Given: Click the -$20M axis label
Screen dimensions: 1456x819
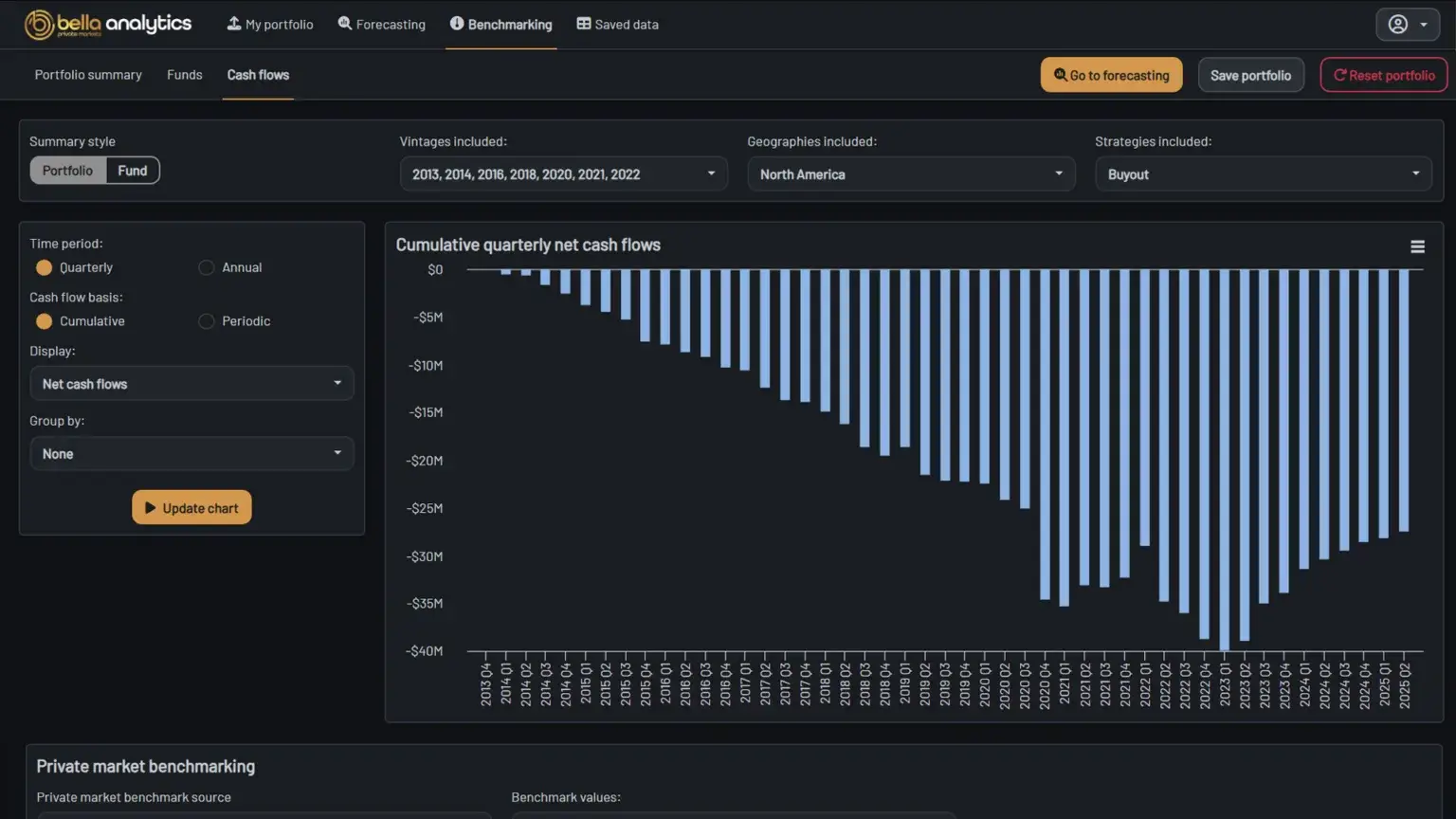Looking at the screenshot, I should [x=425, y=461].
